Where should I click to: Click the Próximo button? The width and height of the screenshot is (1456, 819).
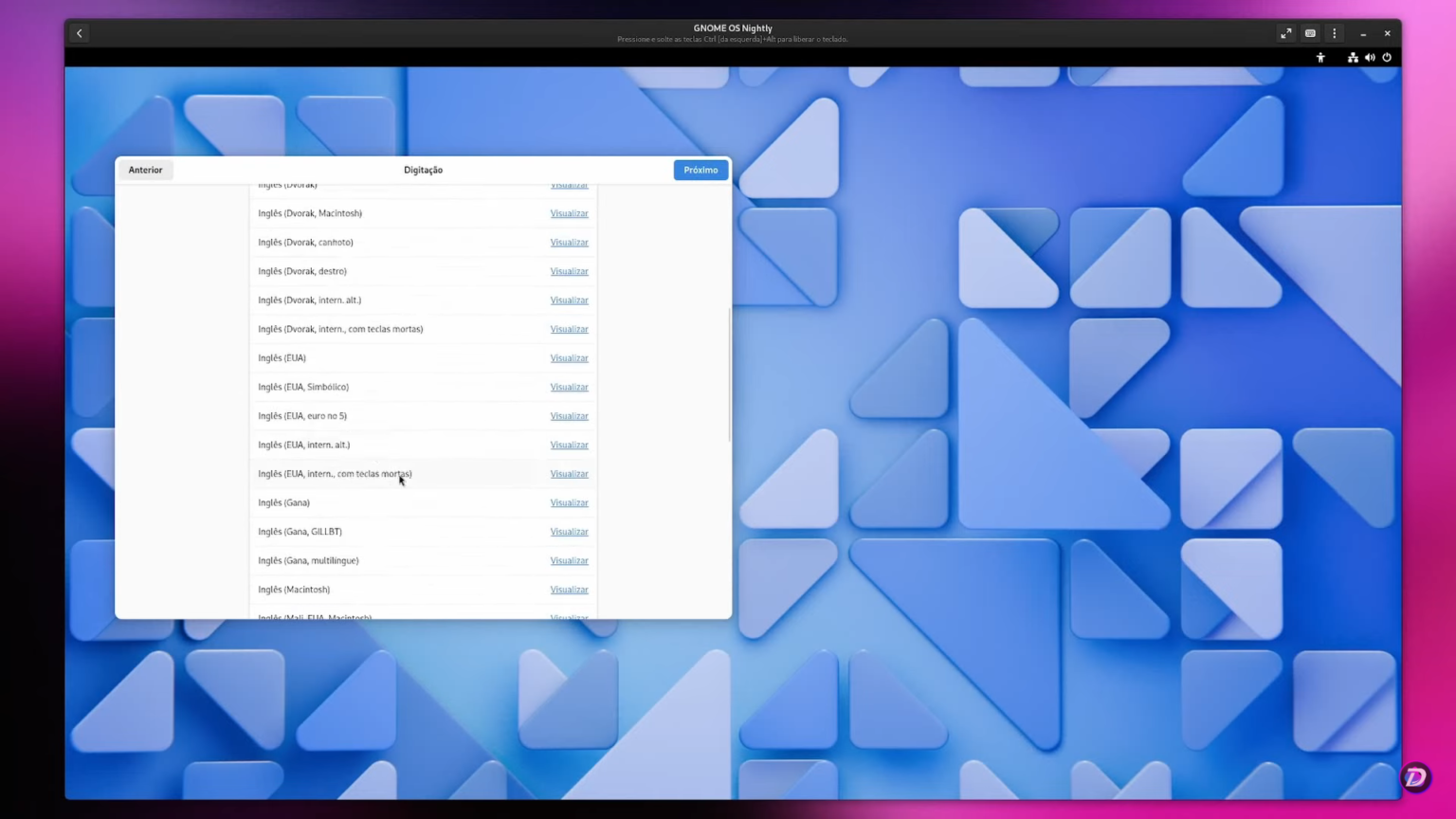coord(701,170)
